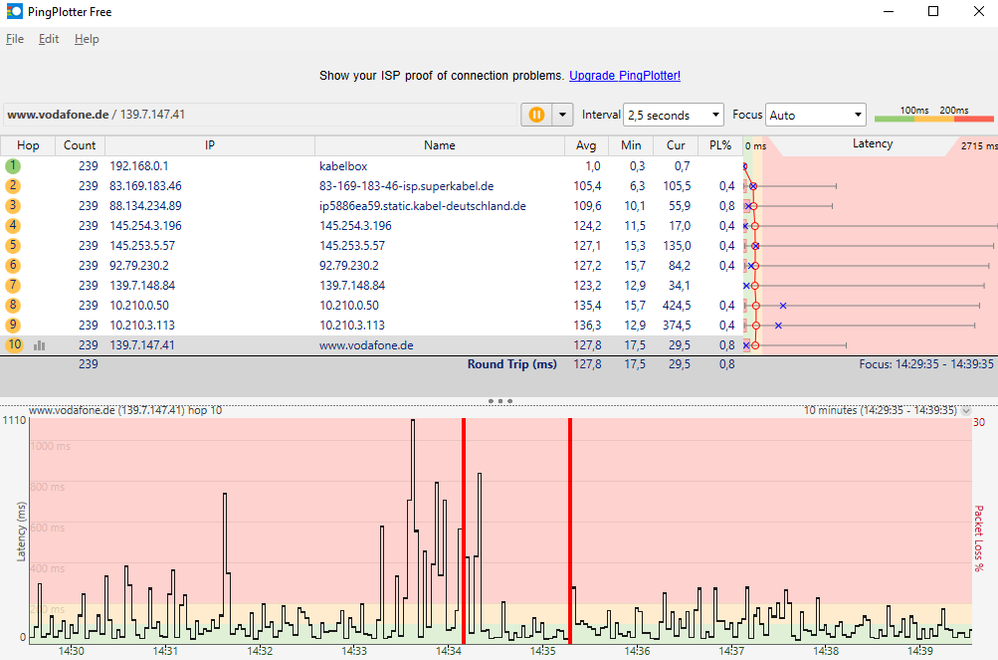Screen dimensions: 998x660
Task: Click IP 10.210.0.50 in IP column
Action: tap(139, 305)
